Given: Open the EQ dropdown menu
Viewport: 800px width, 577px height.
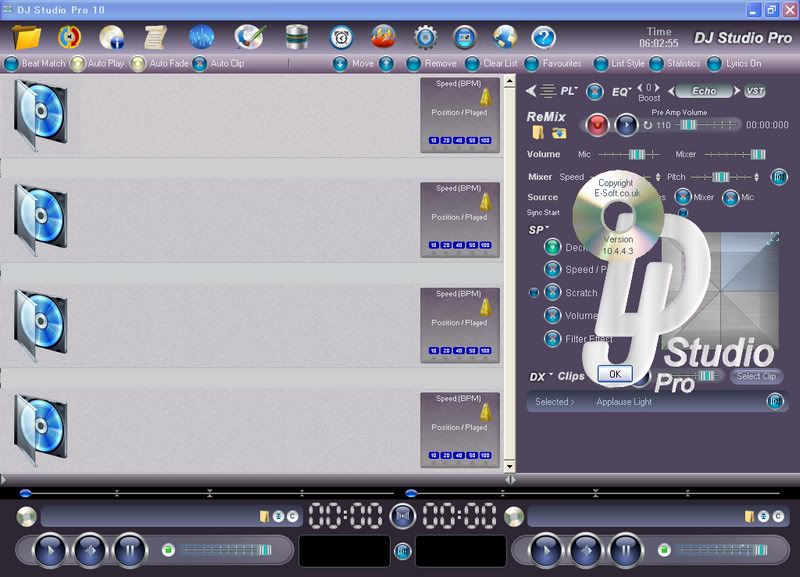Looking at the screenshot, I should click(x=621, y=92).
